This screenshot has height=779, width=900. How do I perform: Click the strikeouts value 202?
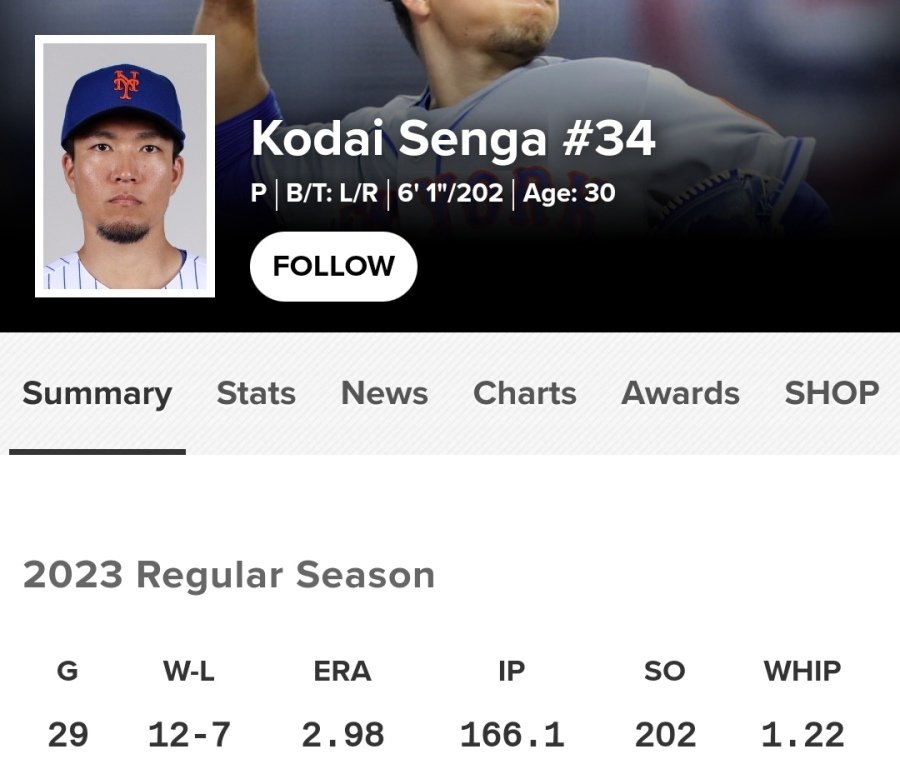point(666,735)
